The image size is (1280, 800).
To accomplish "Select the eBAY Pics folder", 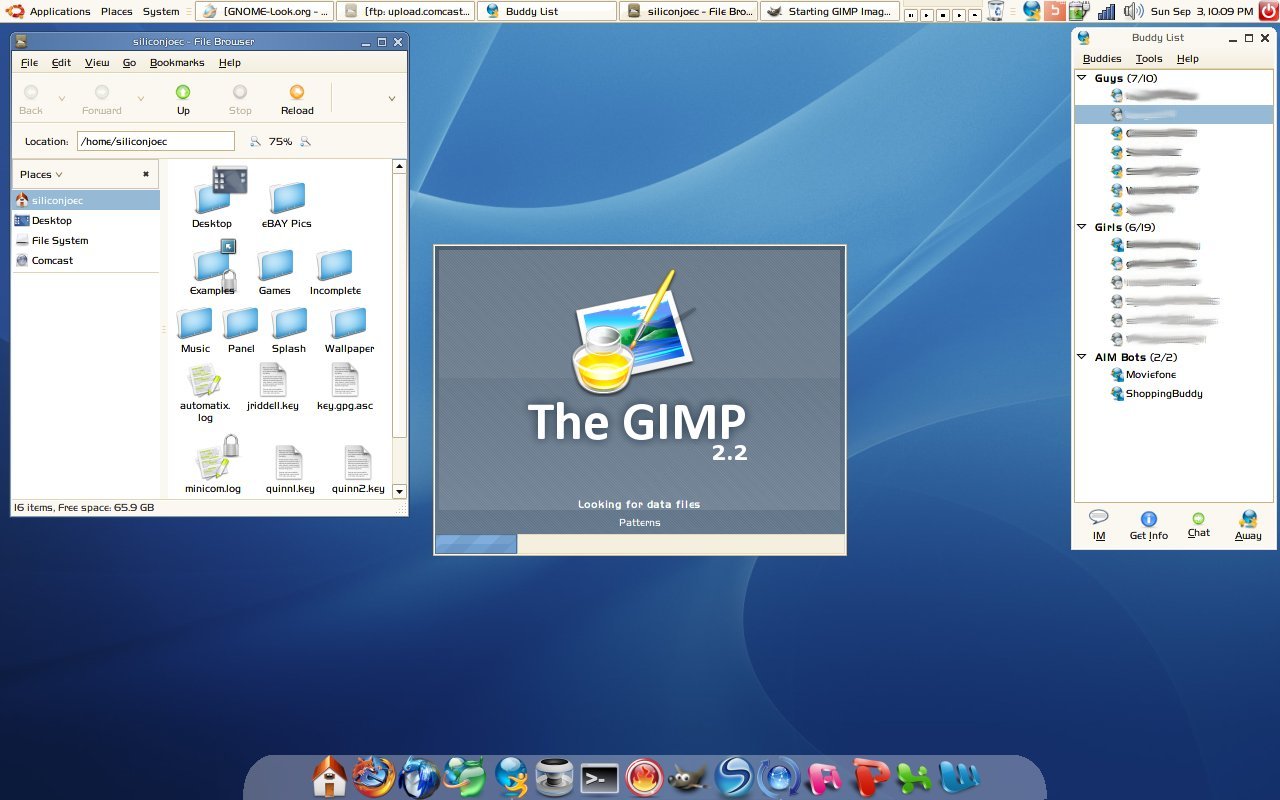I will (x=287, y=204).
